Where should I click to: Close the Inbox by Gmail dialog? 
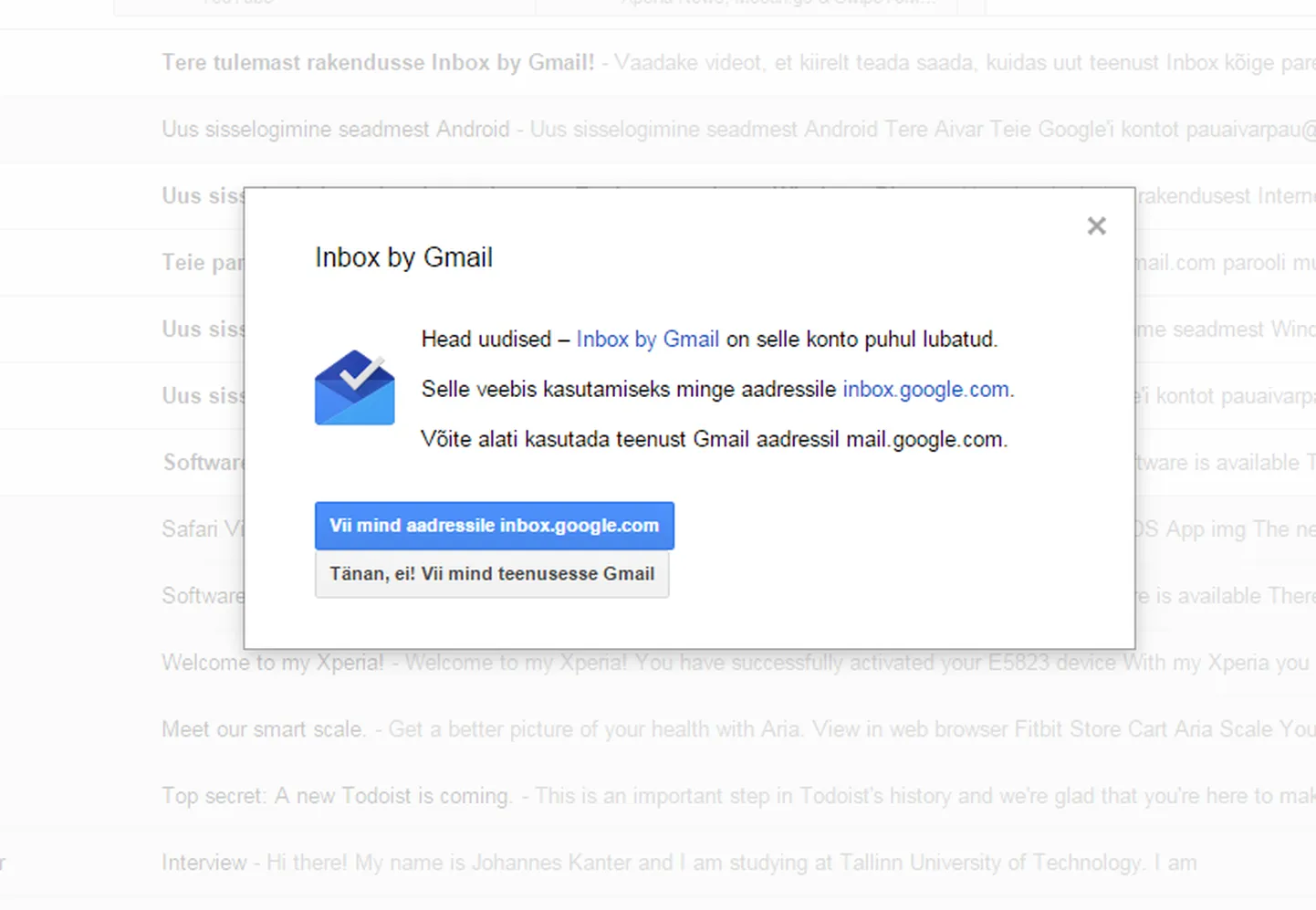click(x=1096, y=226)
